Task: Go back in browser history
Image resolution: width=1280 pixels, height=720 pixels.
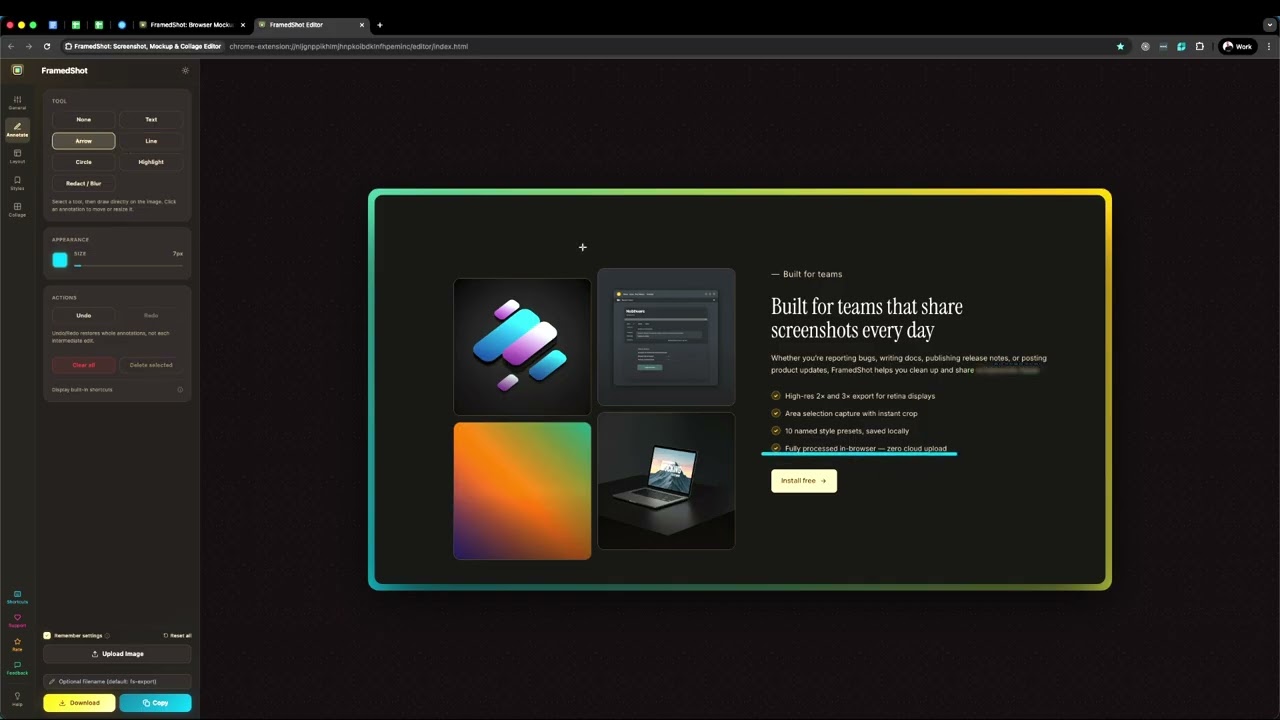Action: (x=11, y=46)
